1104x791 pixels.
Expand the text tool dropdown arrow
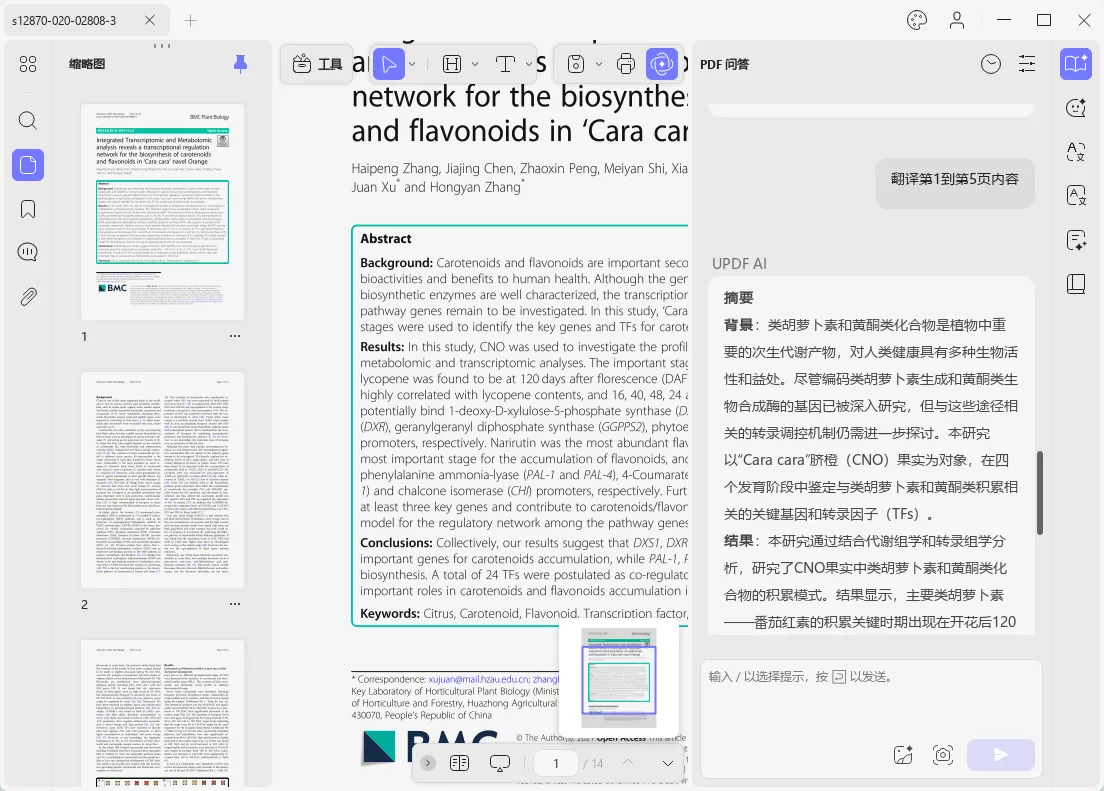coord(529,64)
